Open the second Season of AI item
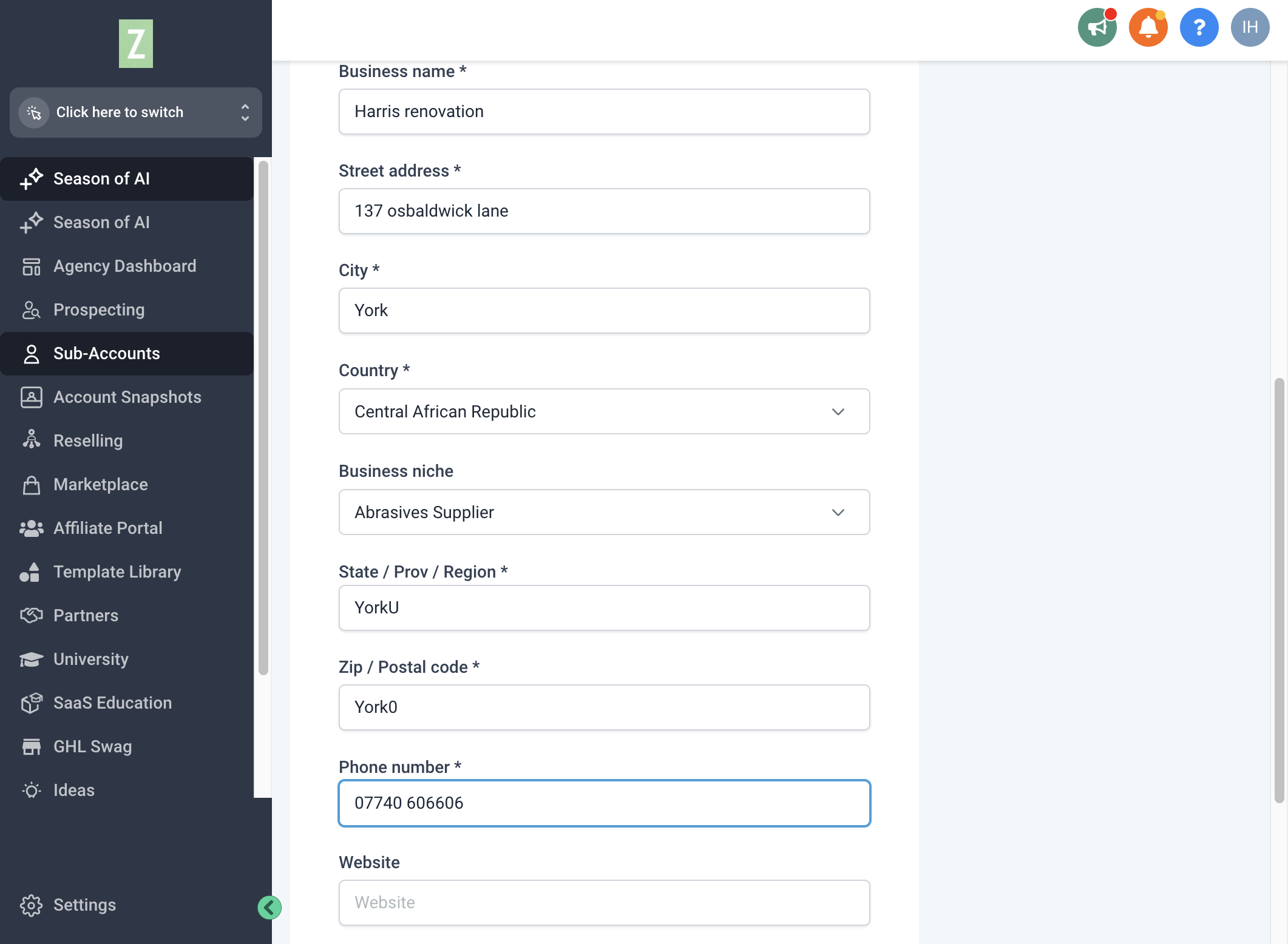Viewport: 1288px width, 944px height. 127,223
